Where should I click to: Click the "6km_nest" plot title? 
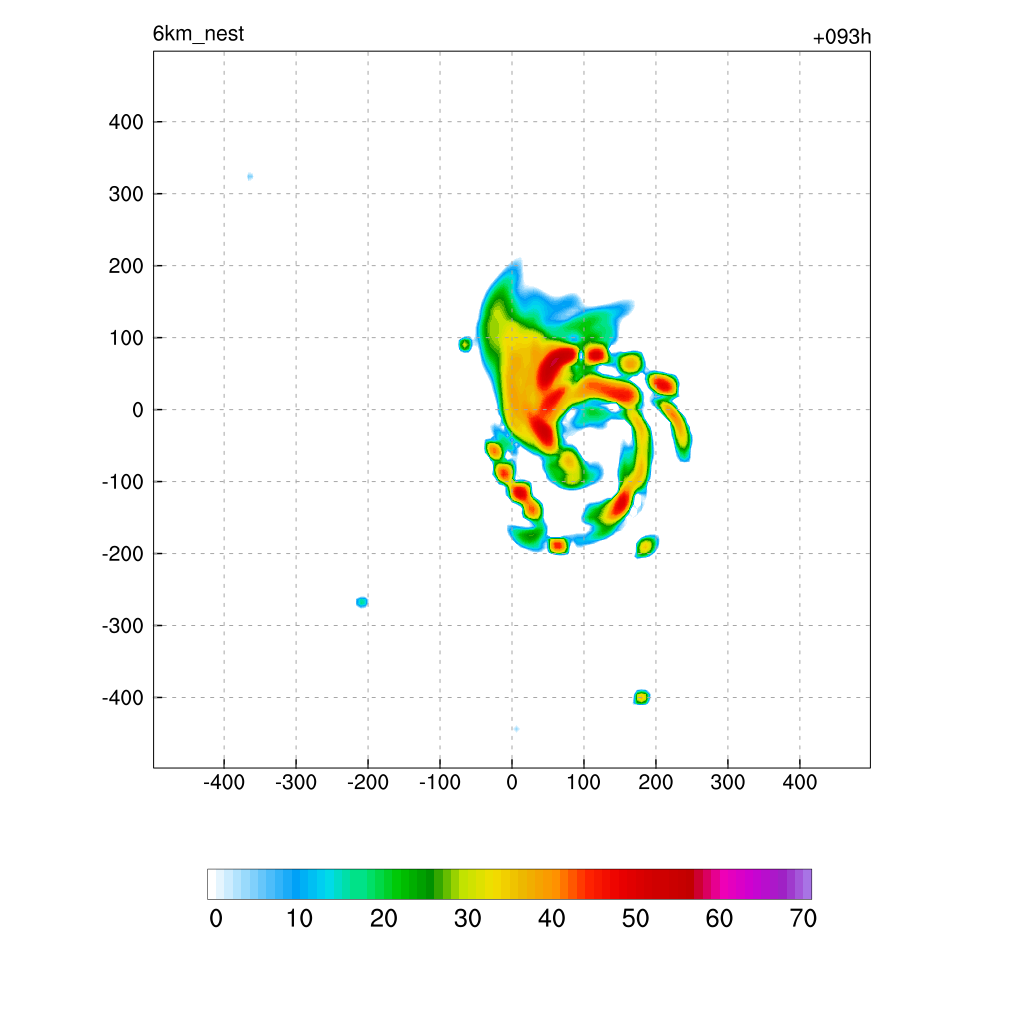[198, 34]
